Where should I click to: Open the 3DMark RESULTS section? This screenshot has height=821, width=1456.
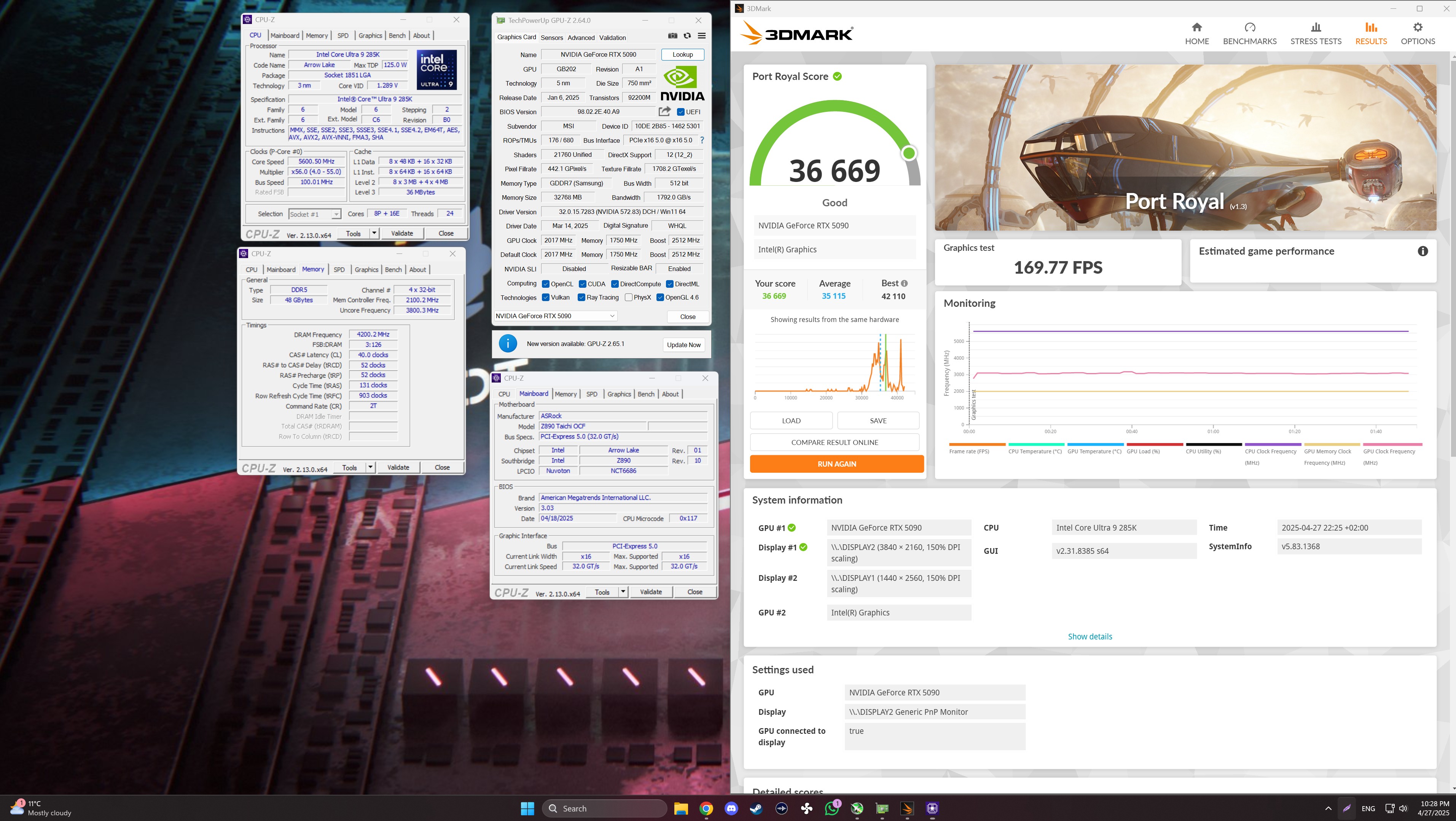[1371, 34]
